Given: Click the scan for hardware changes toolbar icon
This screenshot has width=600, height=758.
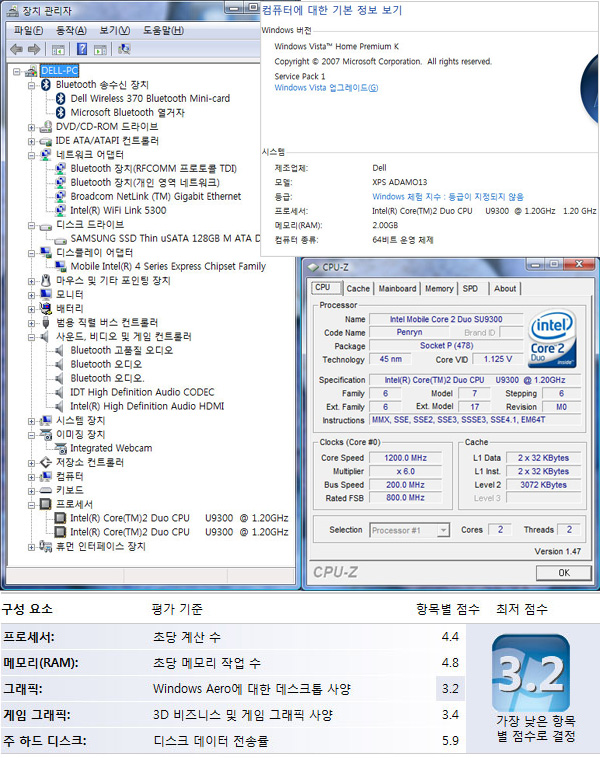Looking at the screenshot, I should coord(124,49).
